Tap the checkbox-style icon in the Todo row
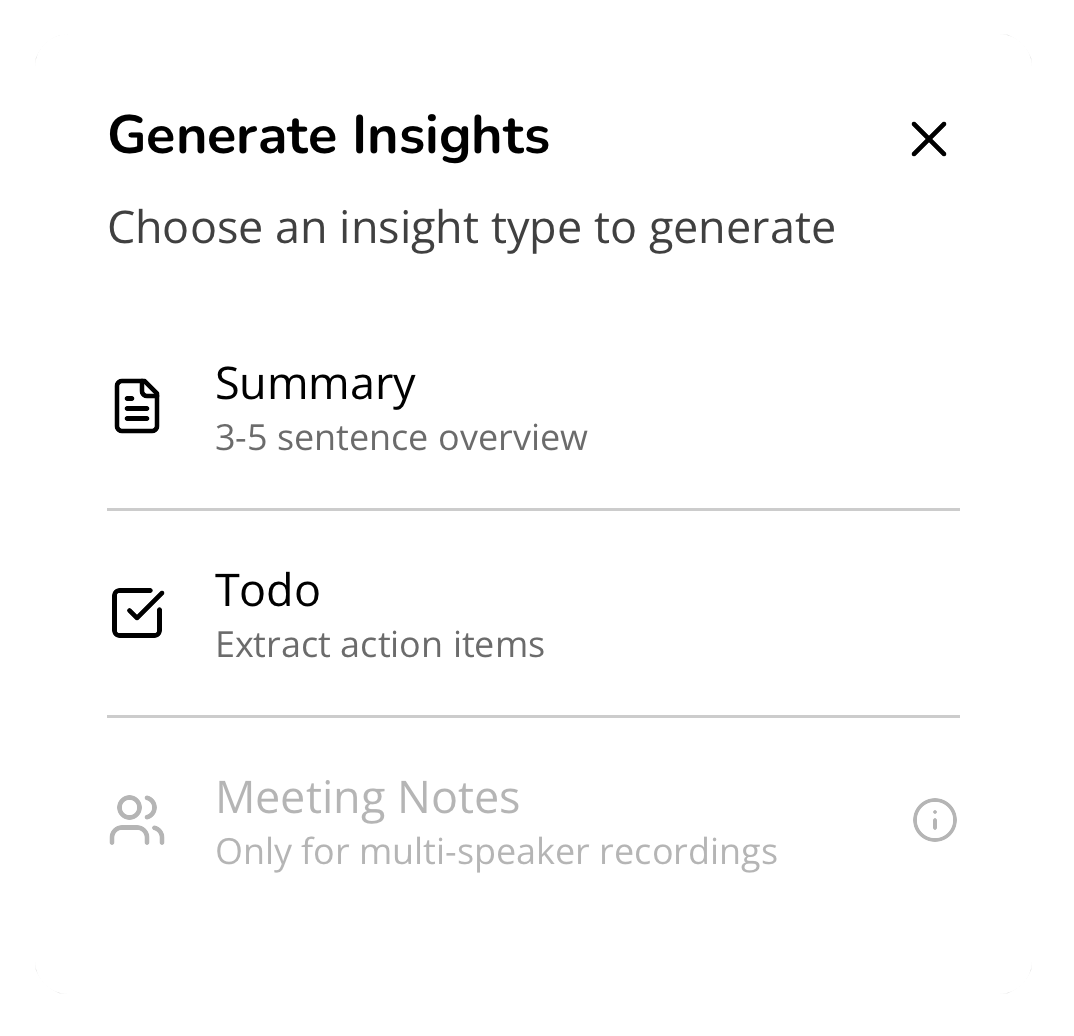The image size is (1074, 1036). coord(138,612)
